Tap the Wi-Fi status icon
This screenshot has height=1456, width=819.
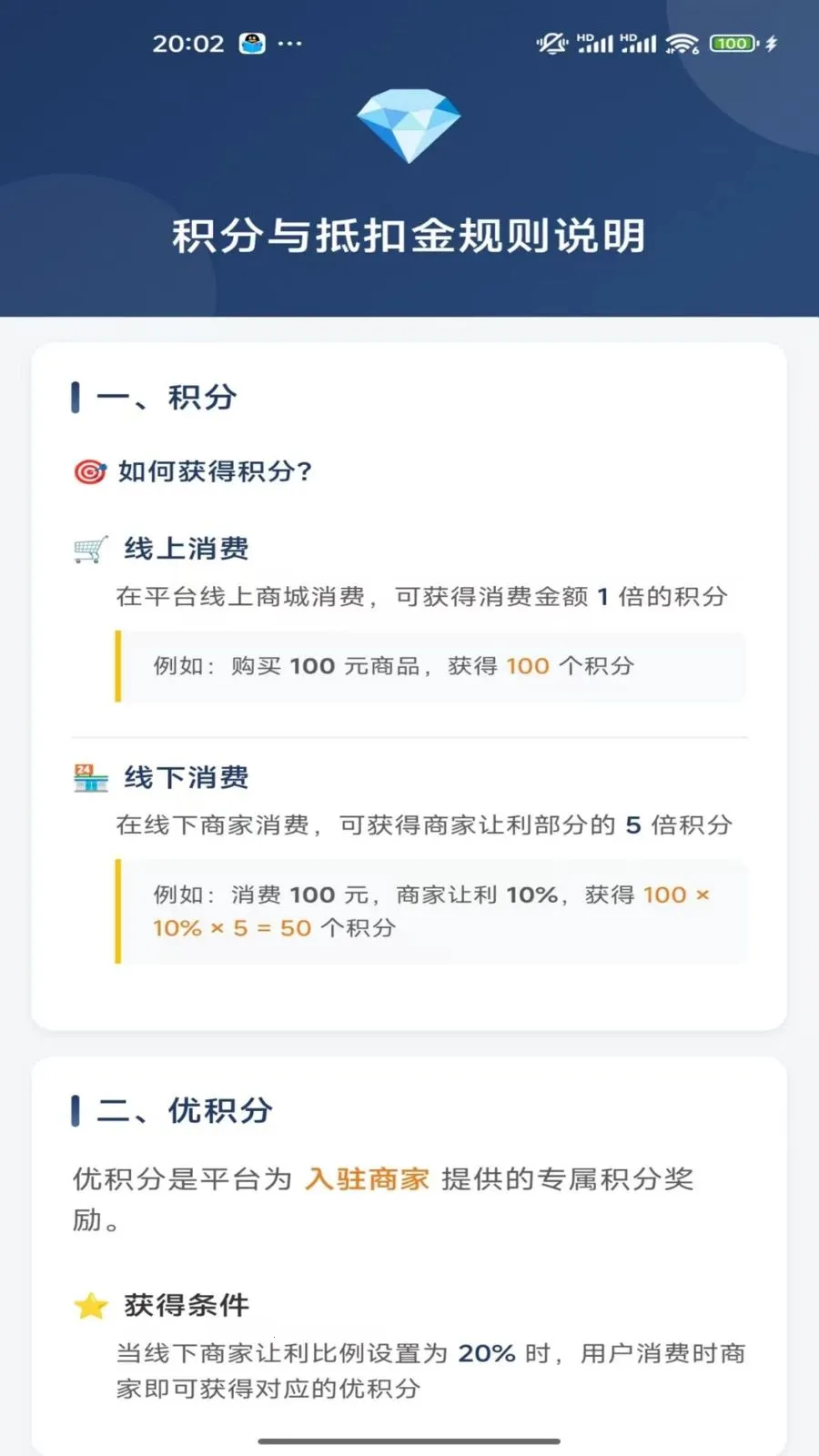pos(682,43)
